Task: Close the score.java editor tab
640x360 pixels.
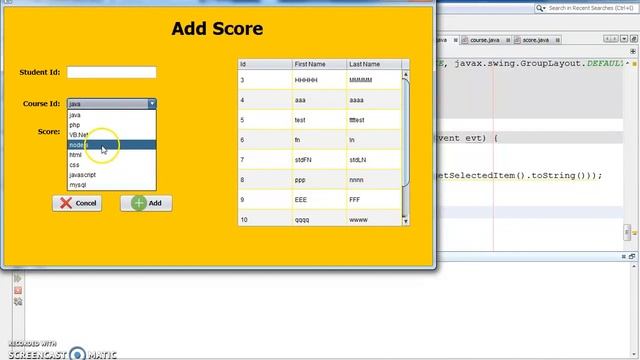Action: coord(558,40)
